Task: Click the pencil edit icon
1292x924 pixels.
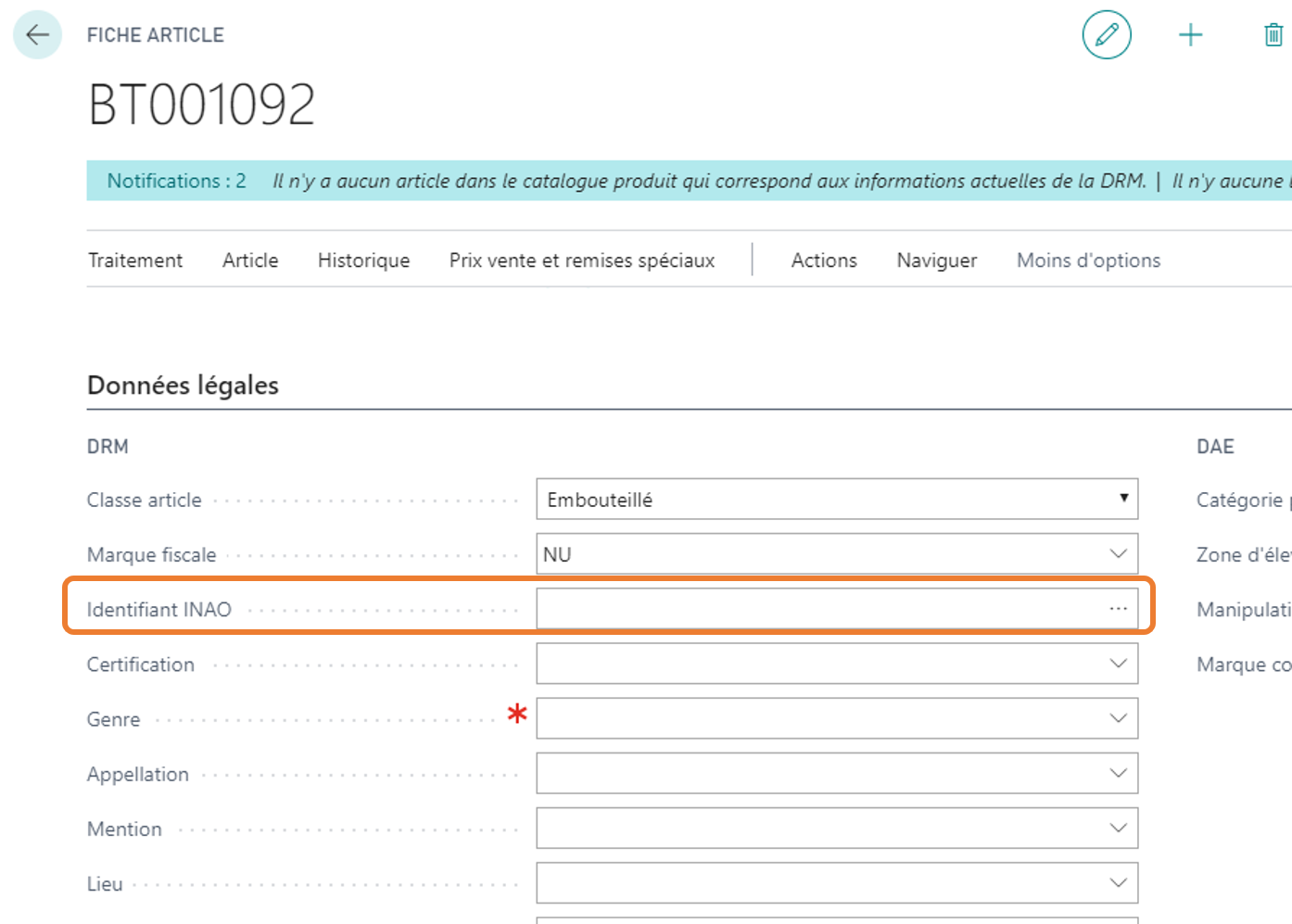Action: (x=1107, y=35)
